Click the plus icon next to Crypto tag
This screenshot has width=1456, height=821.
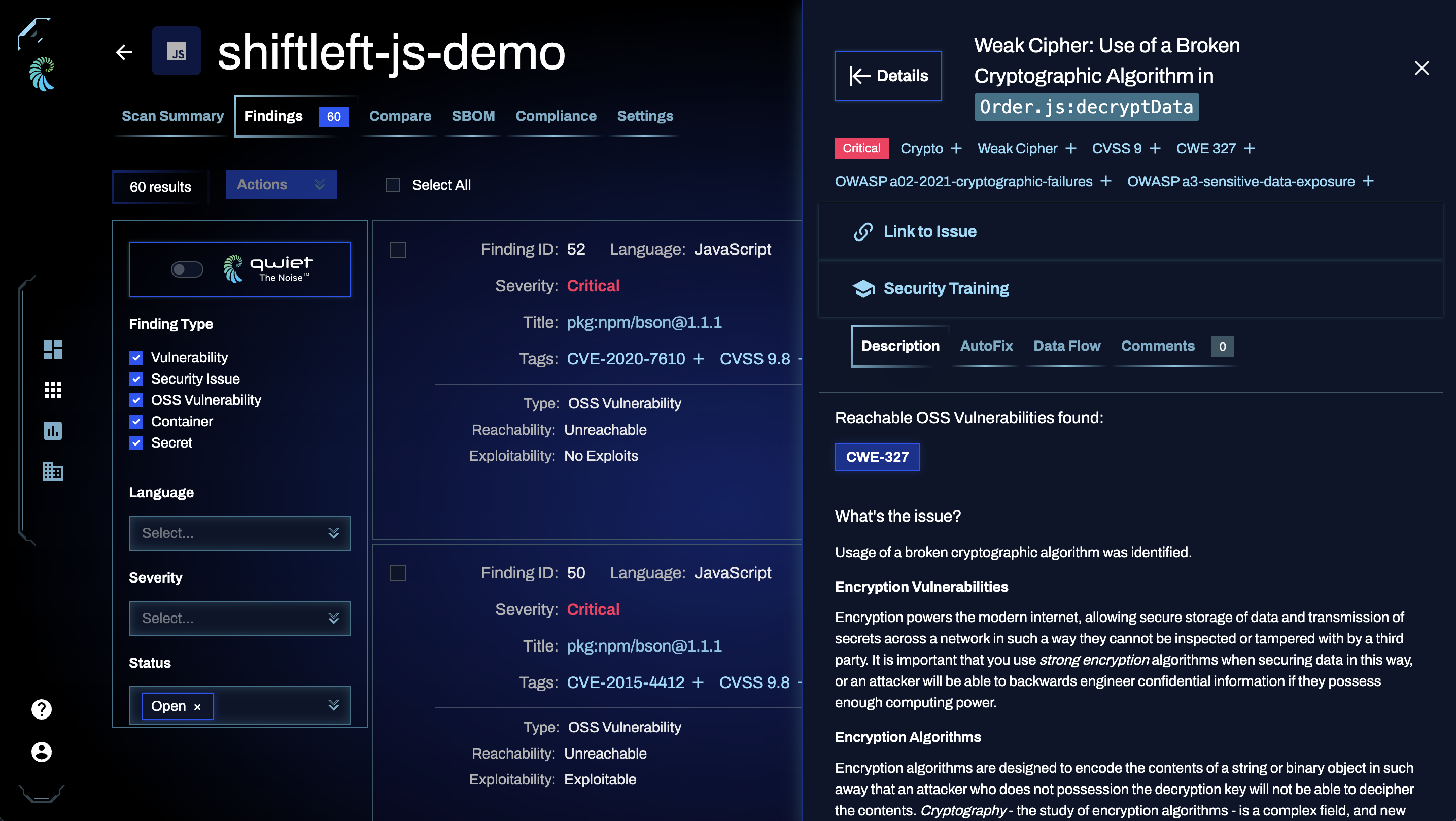956,149
